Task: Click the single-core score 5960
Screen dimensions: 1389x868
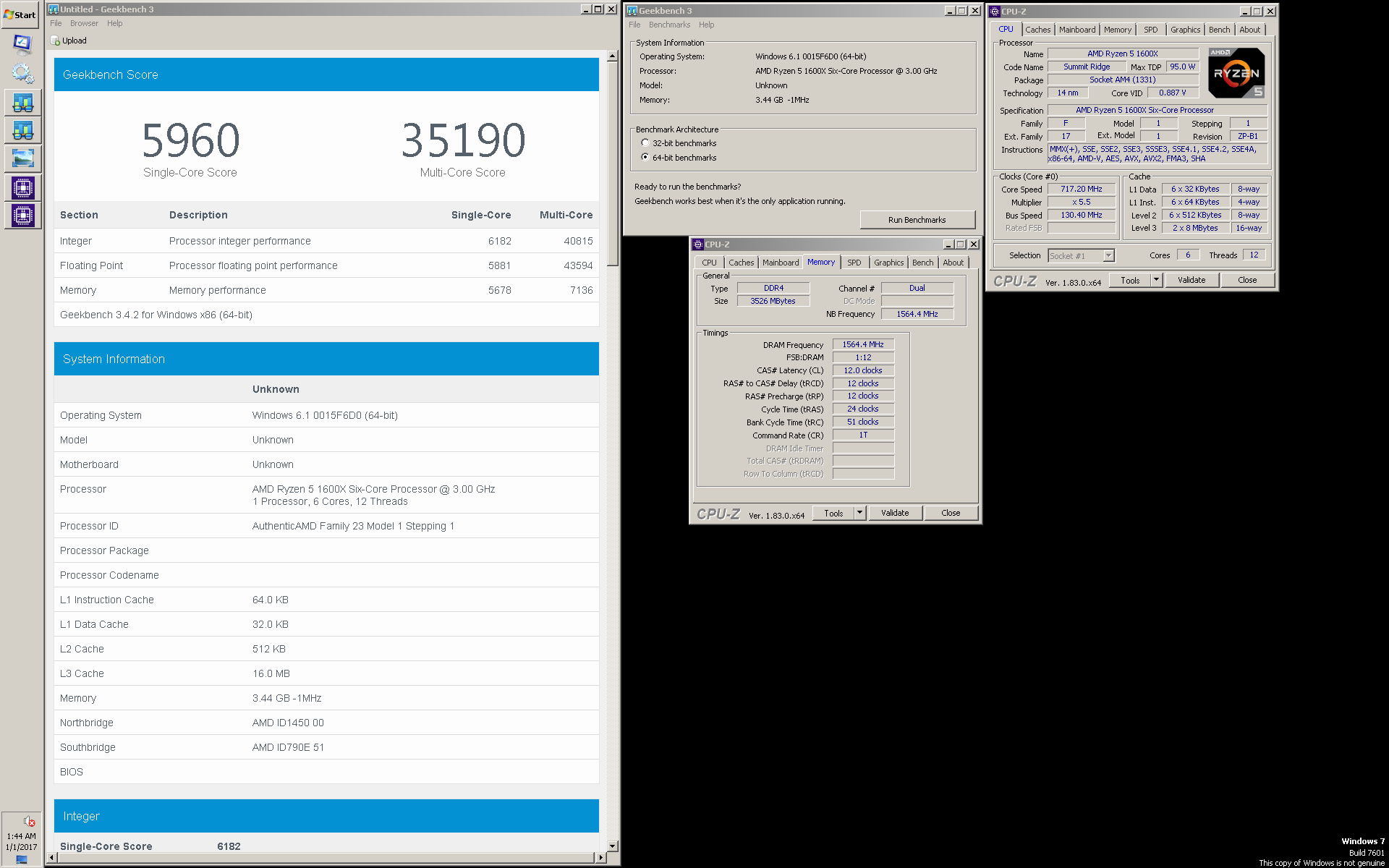Action: (190, 140)
